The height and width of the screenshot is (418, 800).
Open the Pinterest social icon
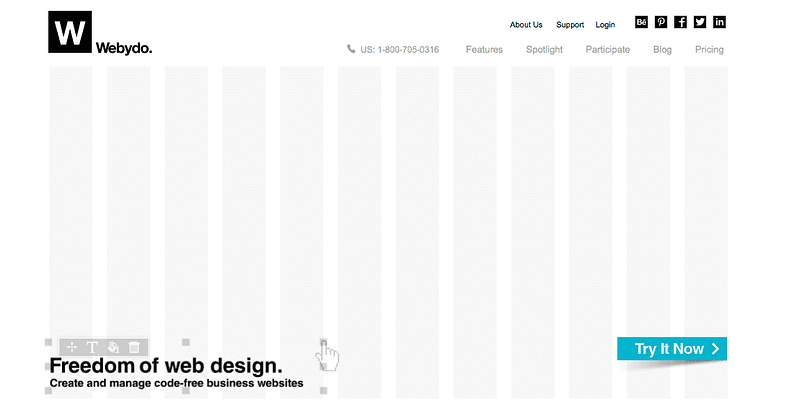point(661,22)
